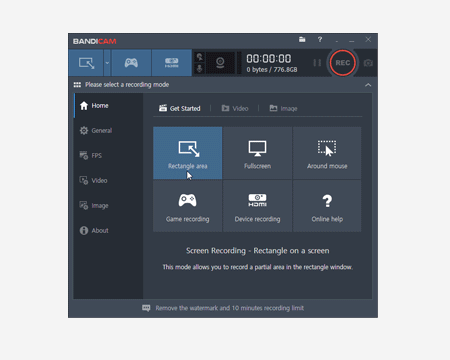Screen dimensions: 450x360
Task: Click 'Screen Recording - Rectangle on a screen' heading
Action: coord(257,251)
